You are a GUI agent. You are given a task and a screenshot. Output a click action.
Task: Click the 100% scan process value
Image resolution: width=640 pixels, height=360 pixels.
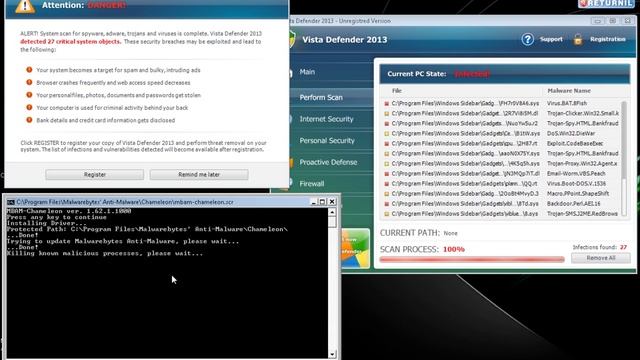(x=453, y=249)
